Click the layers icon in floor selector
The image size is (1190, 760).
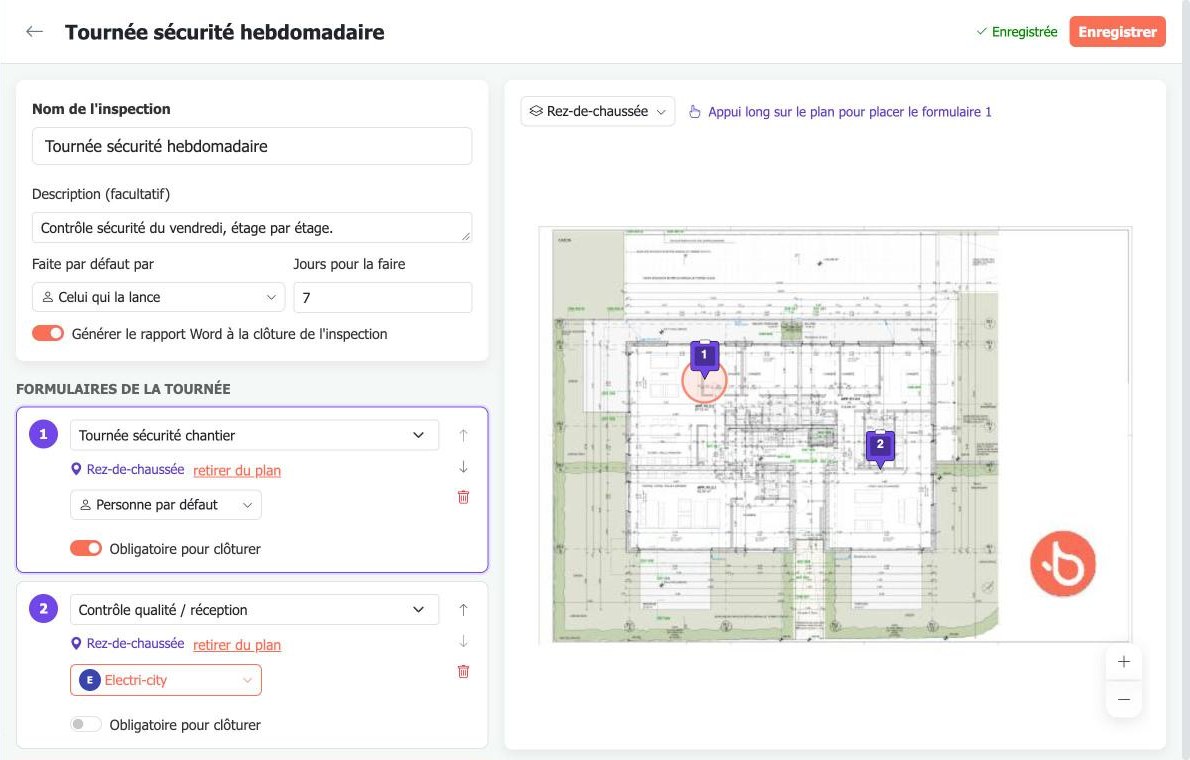click(536, 112)
